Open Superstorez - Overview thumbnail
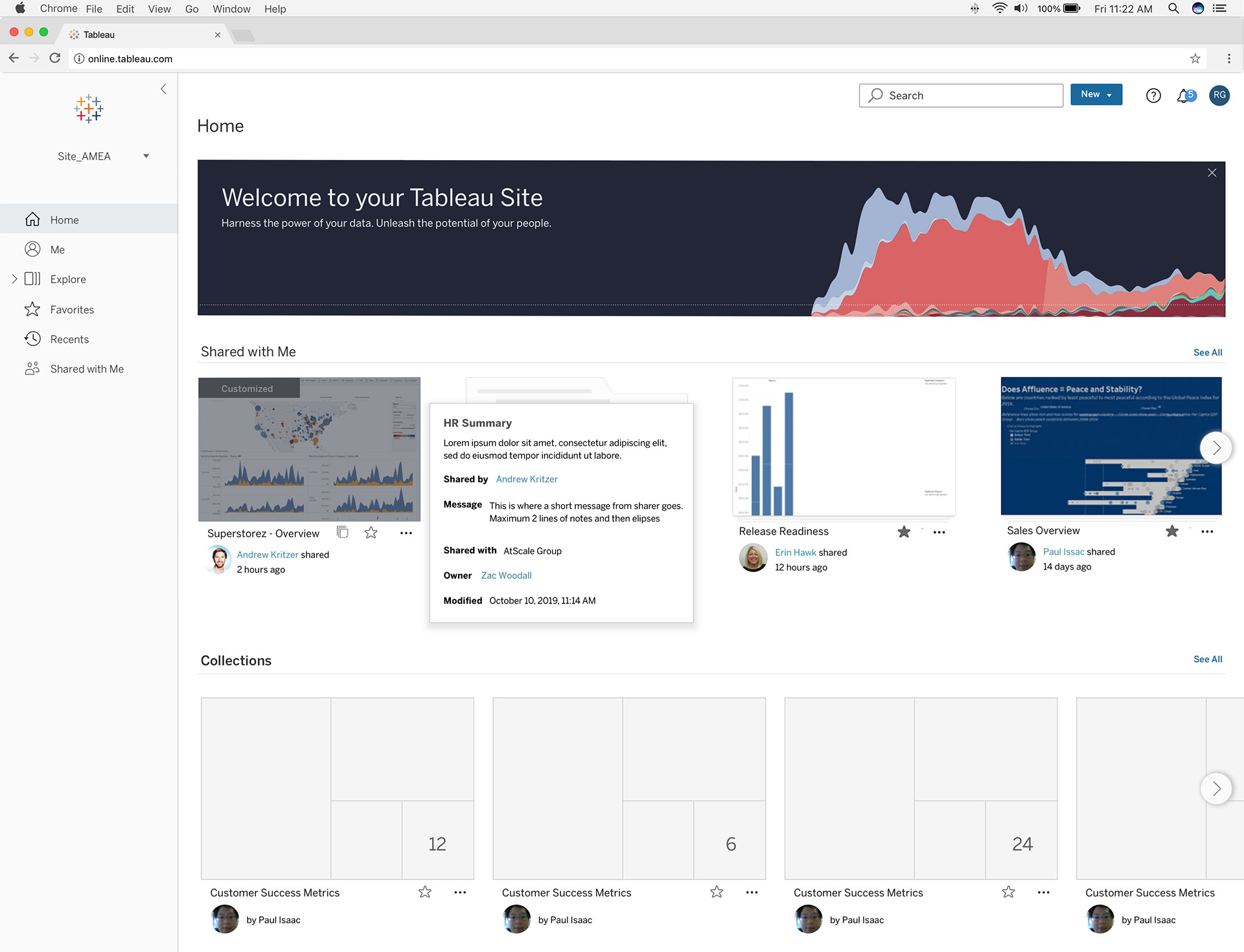 pos(309,449)
